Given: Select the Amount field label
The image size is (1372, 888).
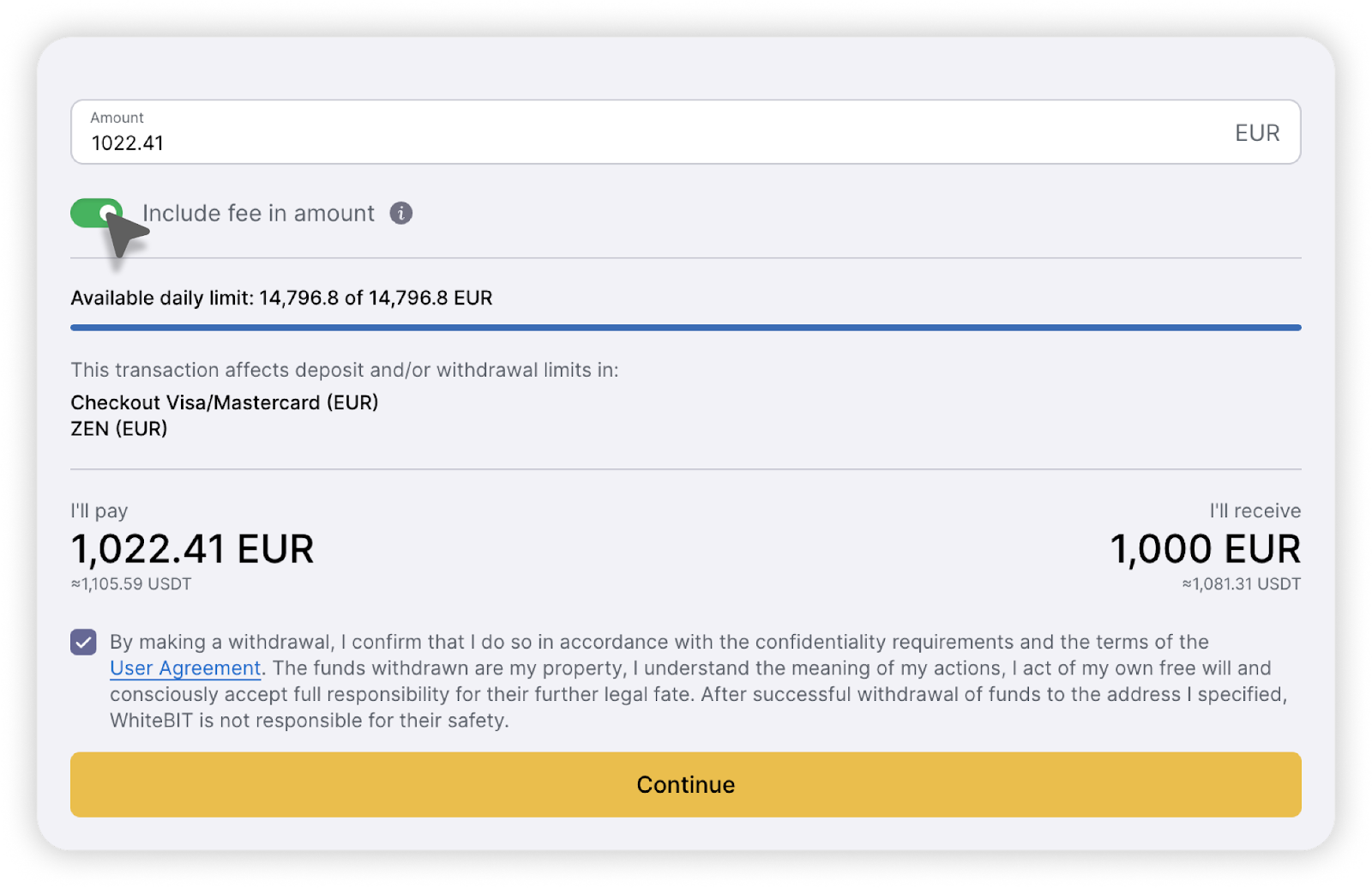Looking at the screenshot, I should point(117,118).
